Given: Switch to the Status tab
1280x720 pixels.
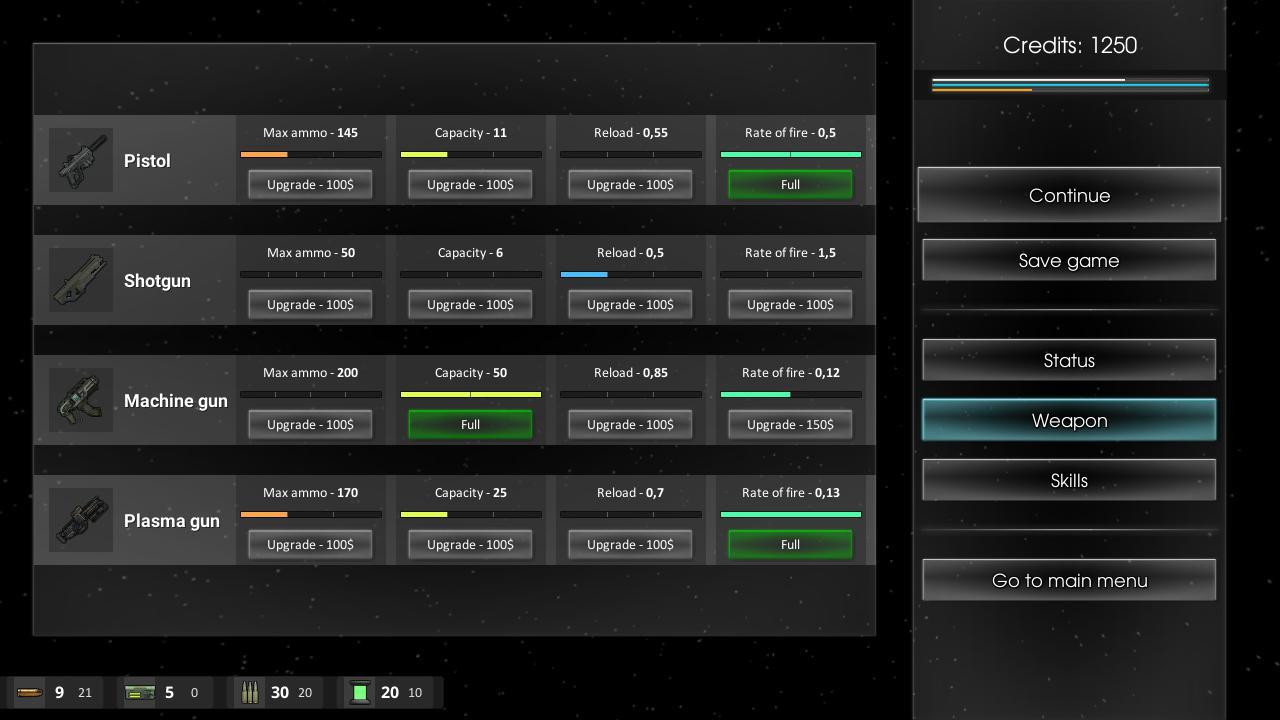Looking at the screenshot, I should [1069, 360].
